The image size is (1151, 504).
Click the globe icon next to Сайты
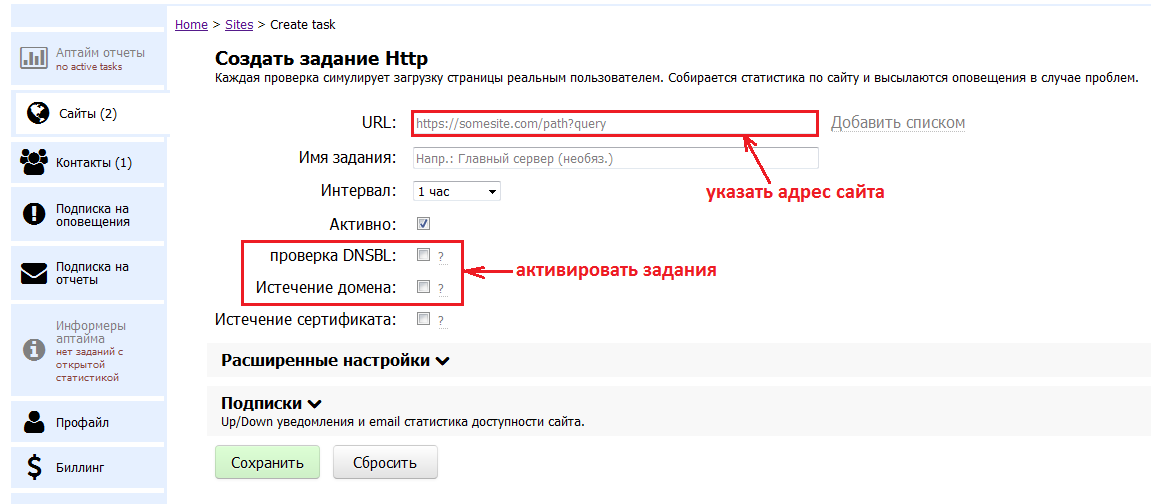[37, 113]
